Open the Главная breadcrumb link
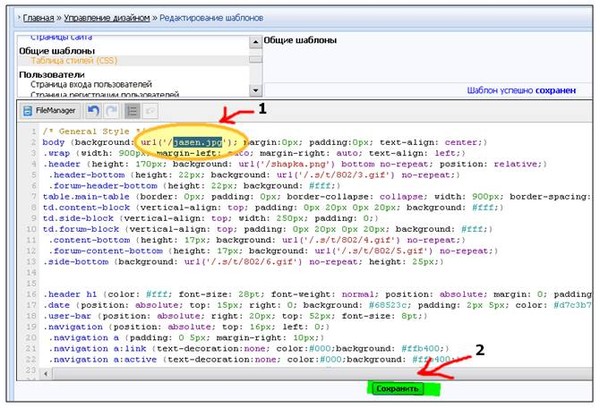 coord(39,18)
